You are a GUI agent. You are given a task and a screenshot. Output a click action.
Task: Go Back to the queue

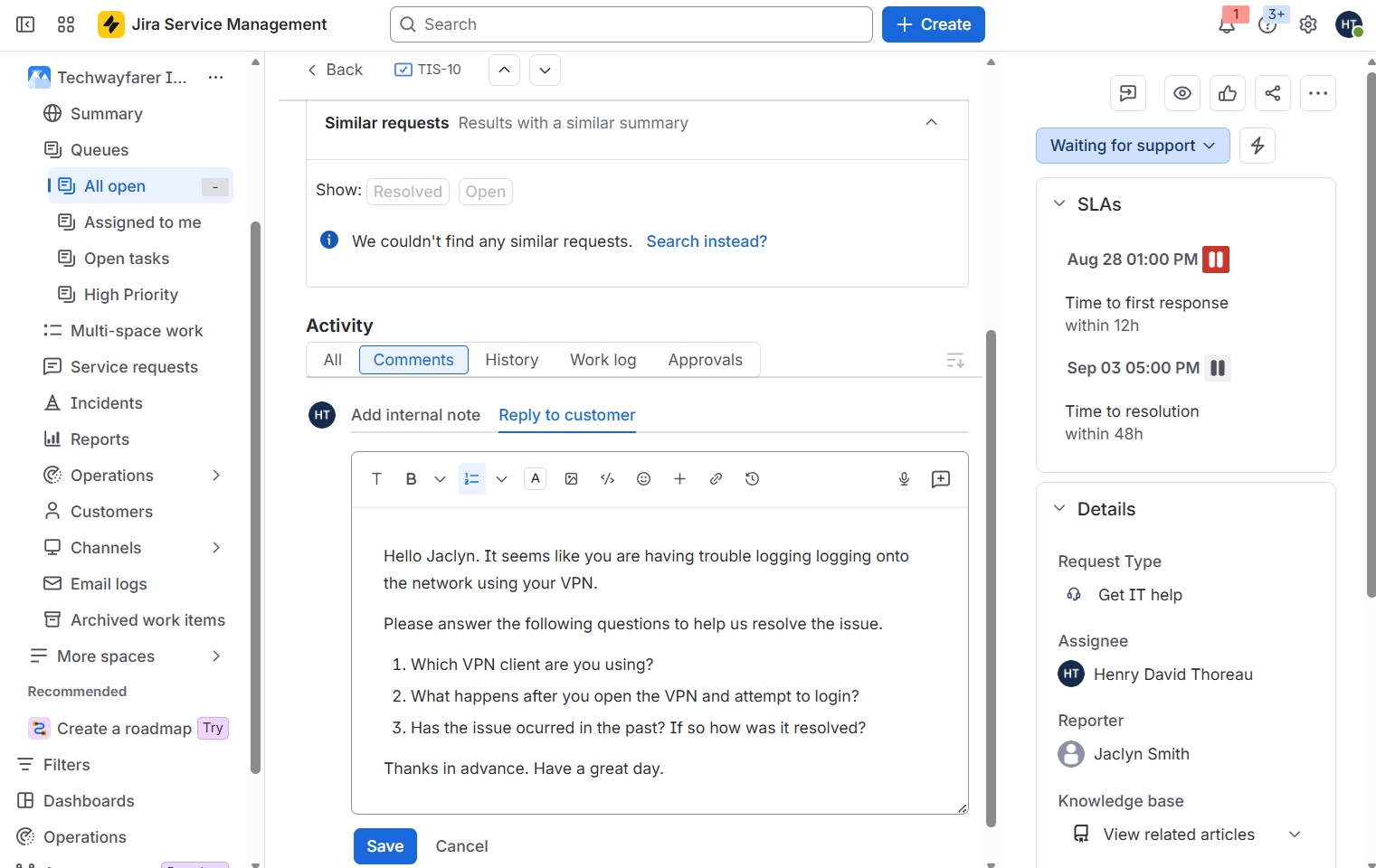coord(335,70)
